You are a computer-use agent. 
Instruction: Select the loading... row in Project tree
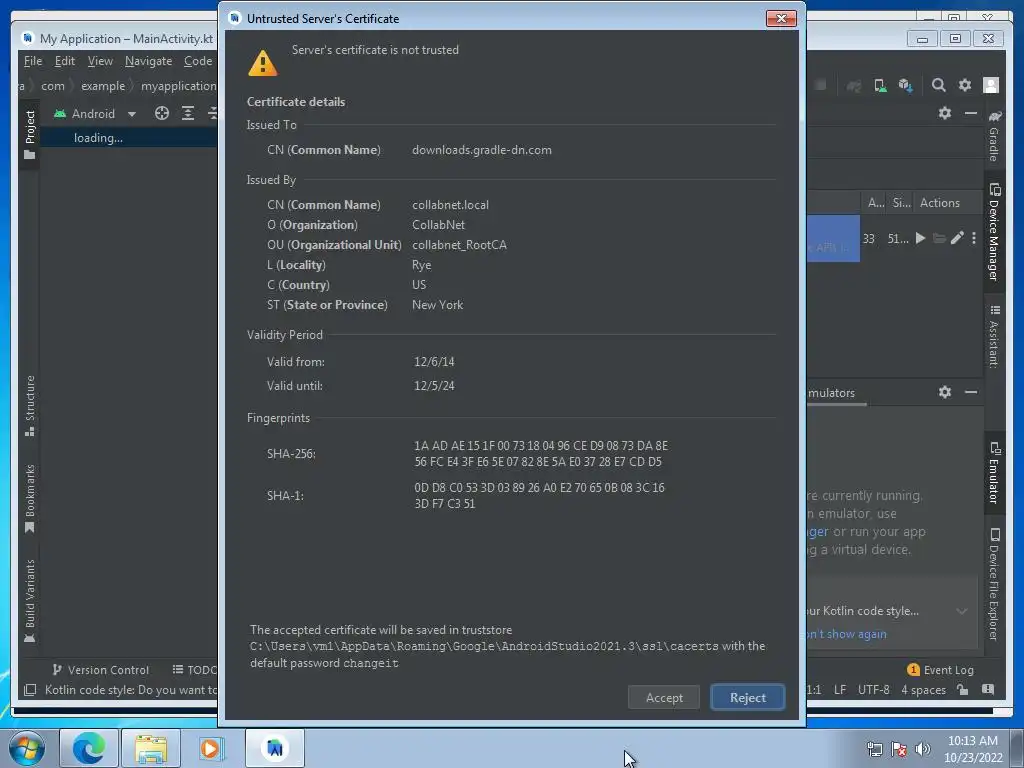coord(129,138)
